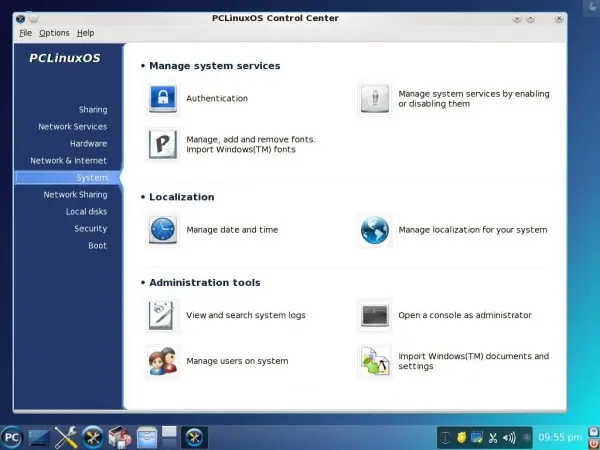Open the localization globe icon
The image size is (600, 450).
374,230
